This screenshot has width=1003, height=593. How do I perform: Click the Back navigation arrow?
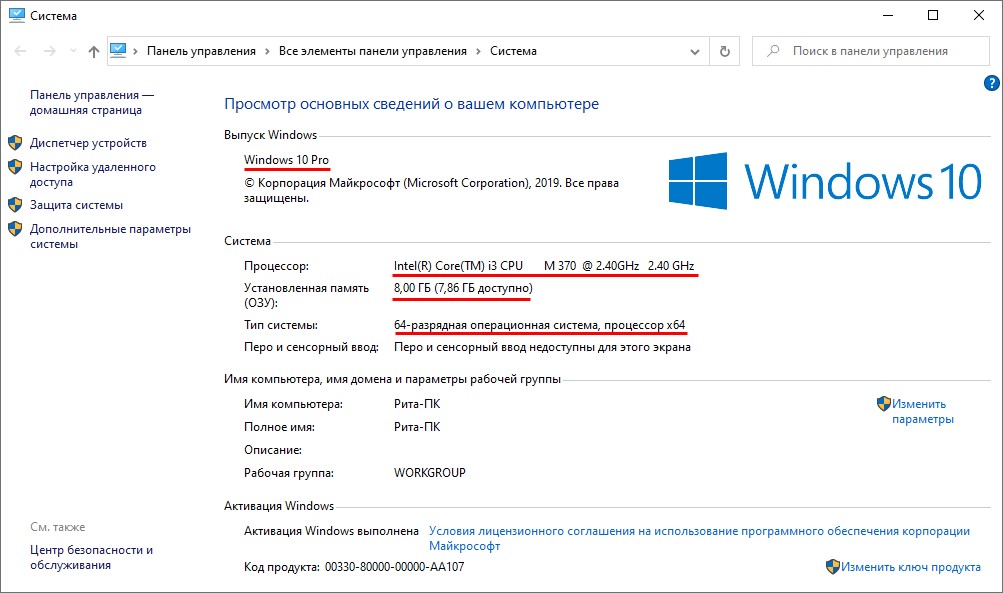[x=20, y=51]
